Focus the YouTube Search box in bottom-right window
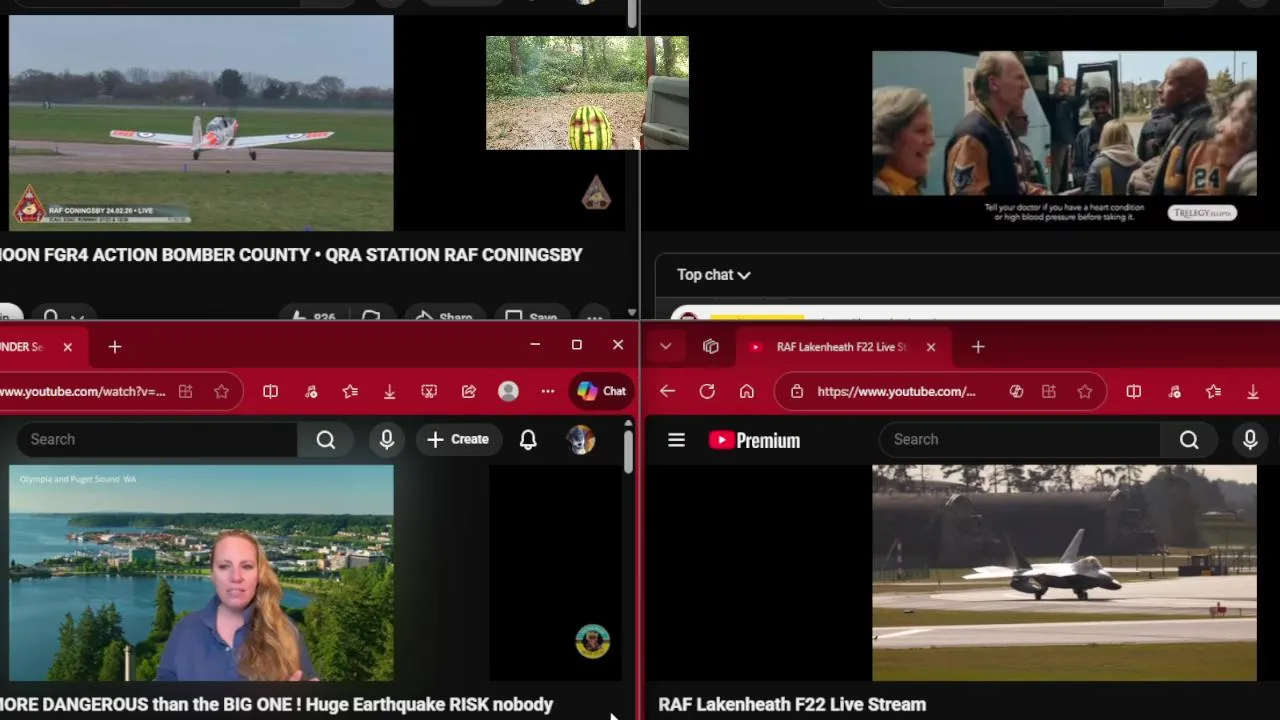 1019,439
